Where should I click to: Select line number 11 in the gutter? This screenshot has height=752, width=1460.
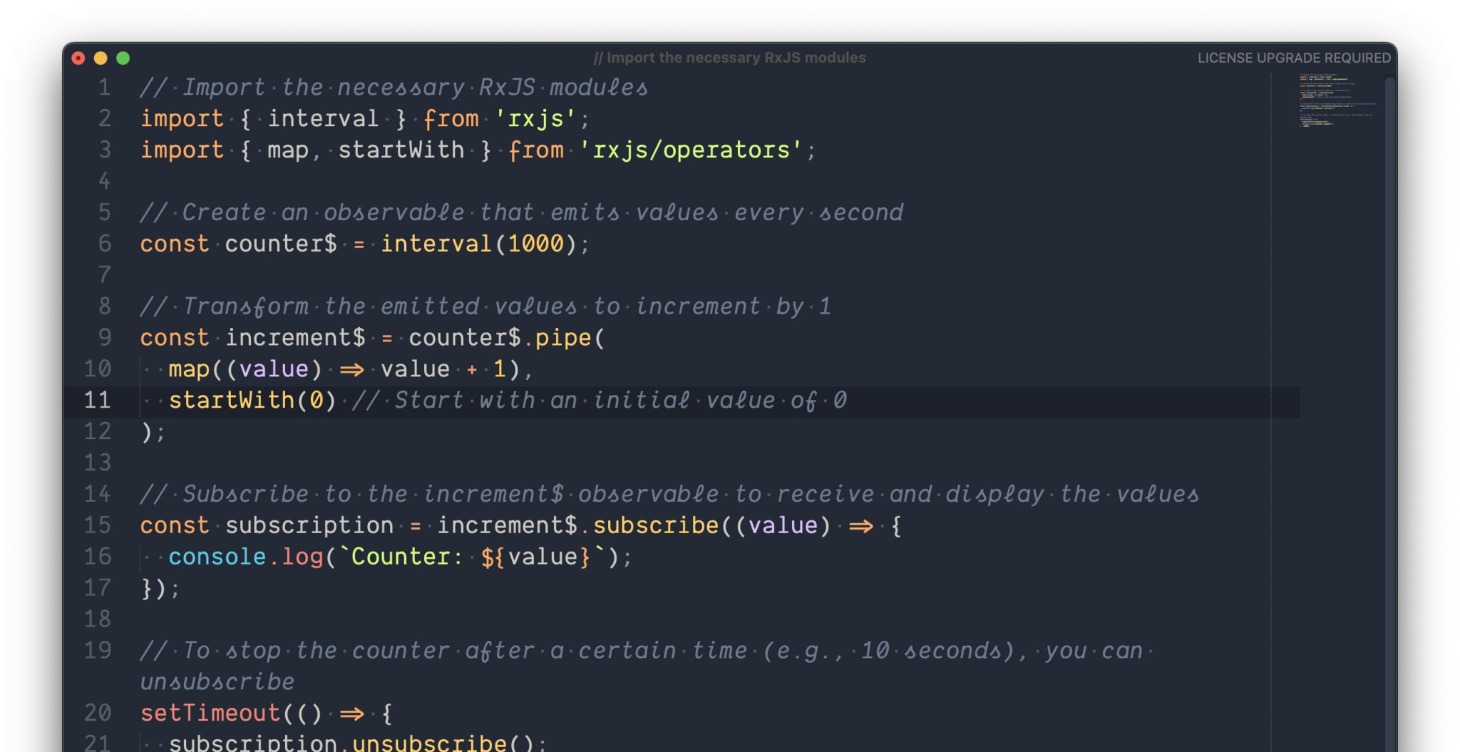click(x=97, y=400)
